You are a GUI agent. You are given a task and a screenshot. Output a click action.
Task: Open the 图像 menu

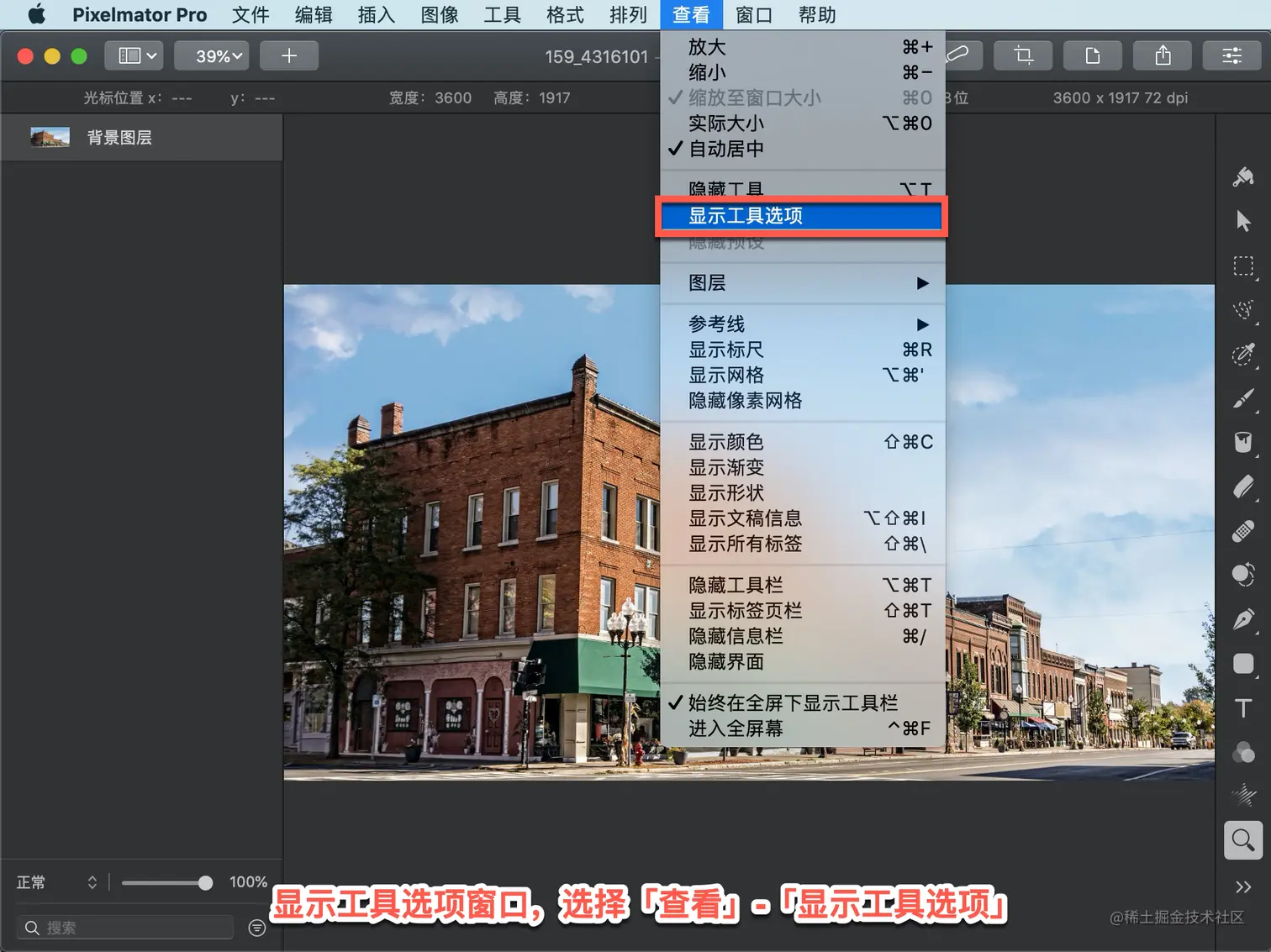tap(440, 14)
